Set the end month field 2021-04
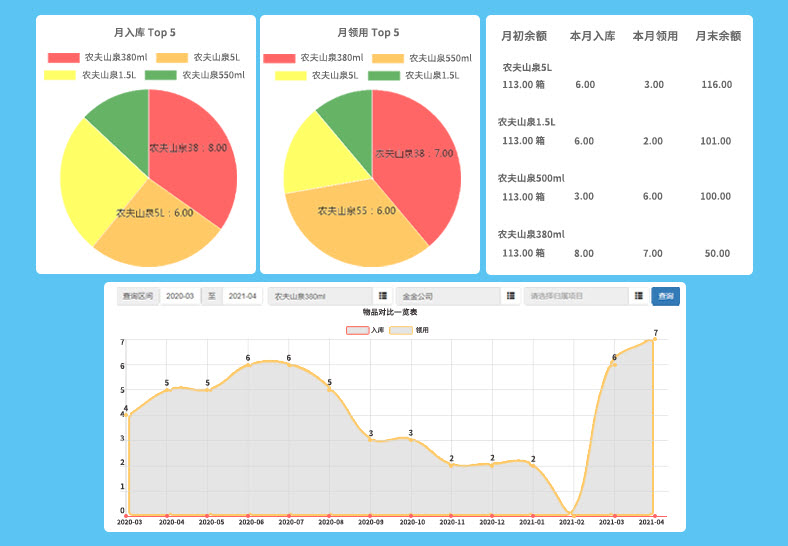 240,296
